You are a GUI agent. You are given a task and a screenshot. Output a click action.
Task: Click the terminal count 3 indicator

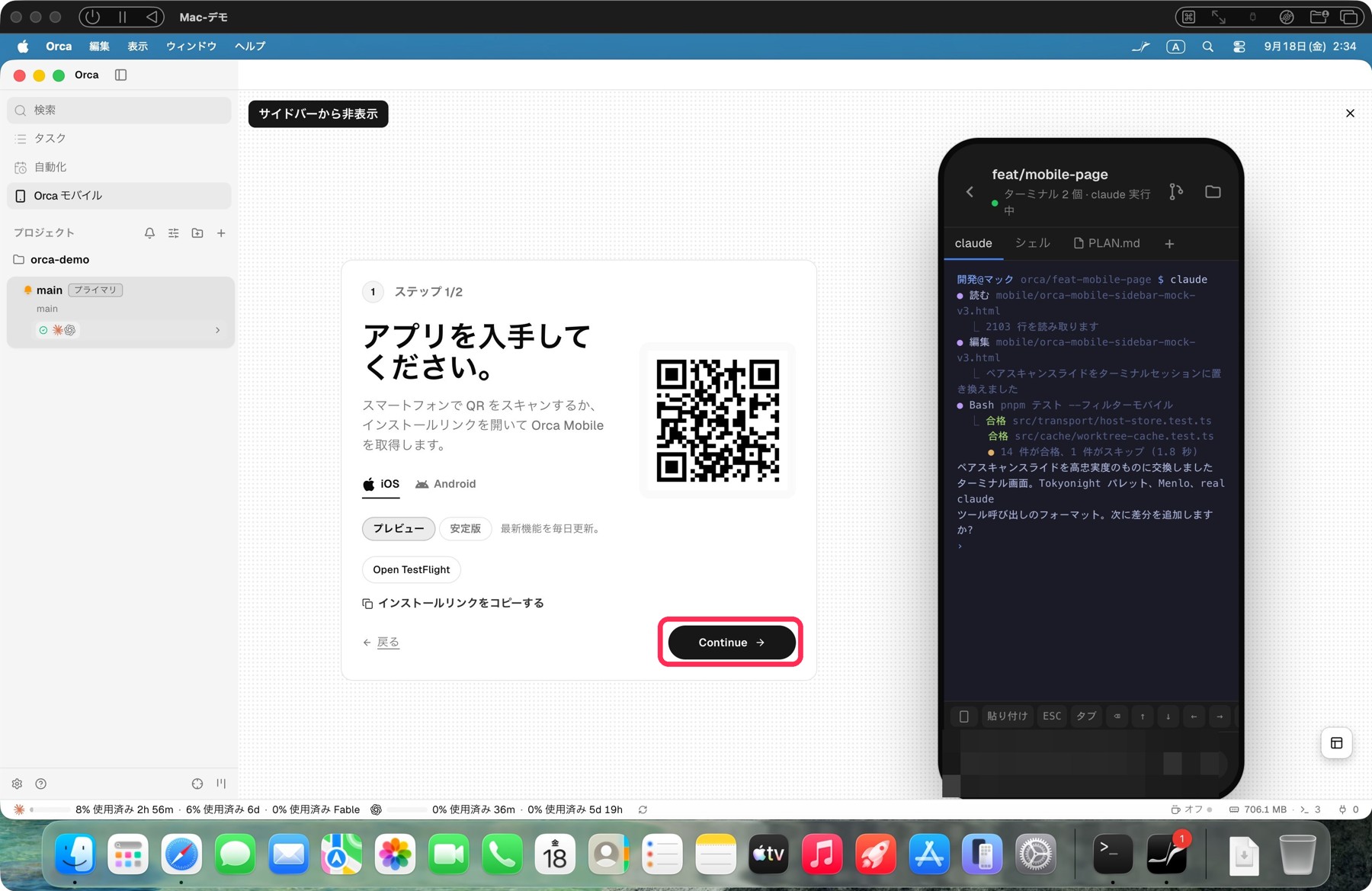(x=1310, y=809)
